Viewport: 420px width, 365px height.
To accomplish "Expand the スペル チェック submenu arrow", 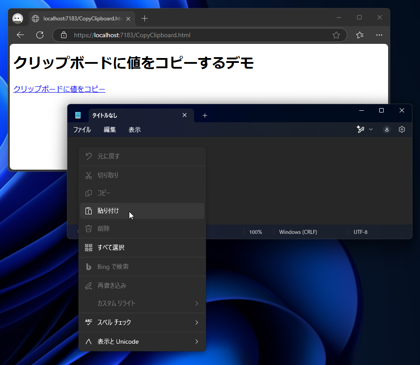I will 197,323.
